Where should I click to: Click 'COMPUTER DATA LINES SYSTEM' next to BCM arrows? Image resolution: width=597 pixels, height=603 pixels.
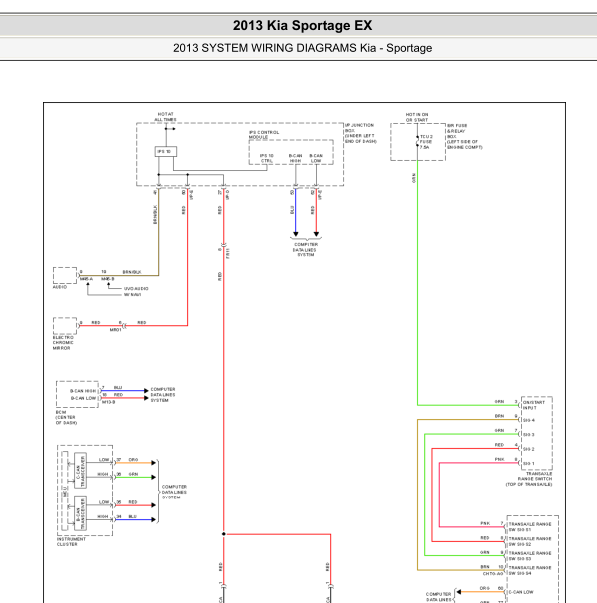[163, 395]
